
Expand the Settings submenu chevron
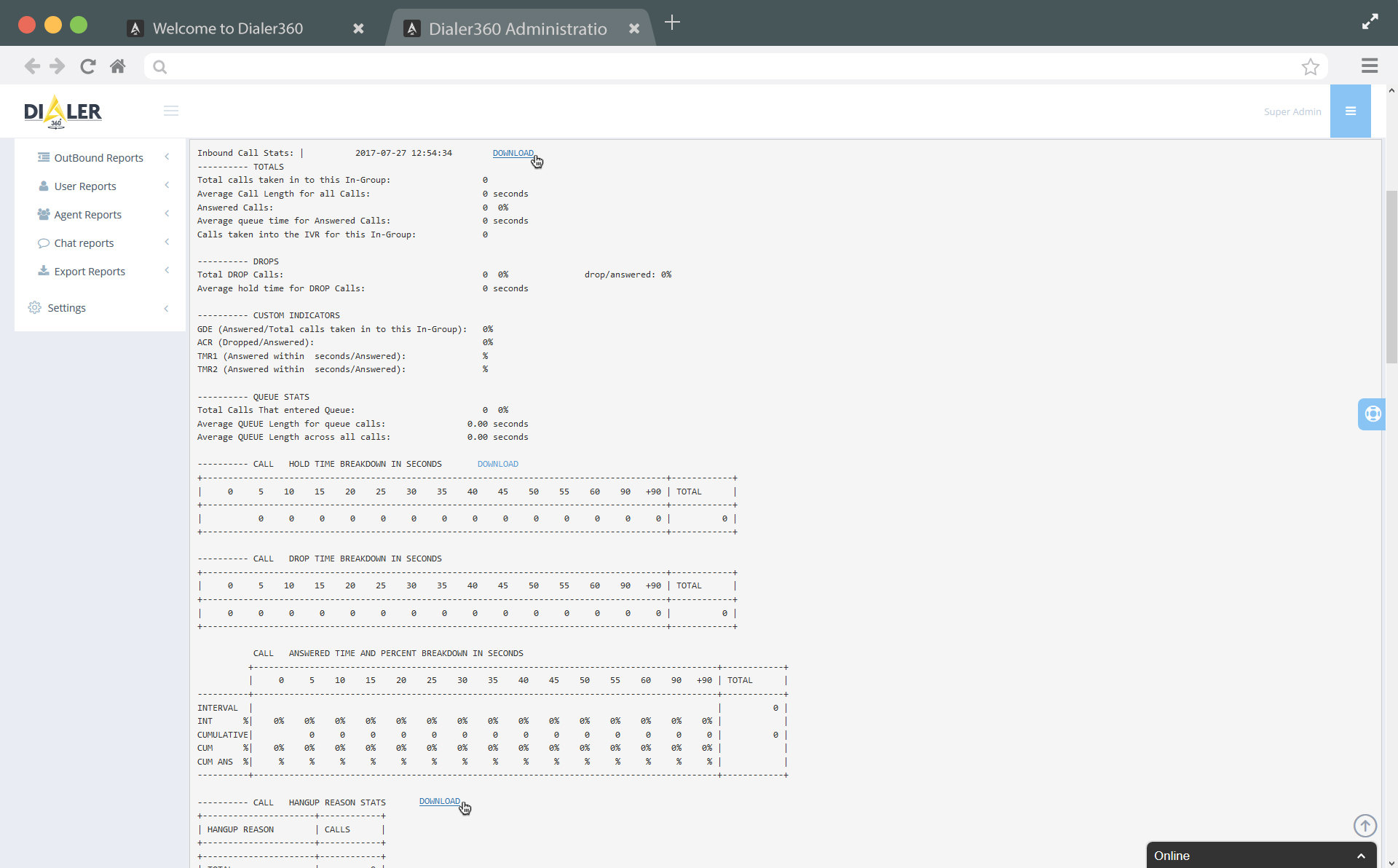(x=167, y=308)
